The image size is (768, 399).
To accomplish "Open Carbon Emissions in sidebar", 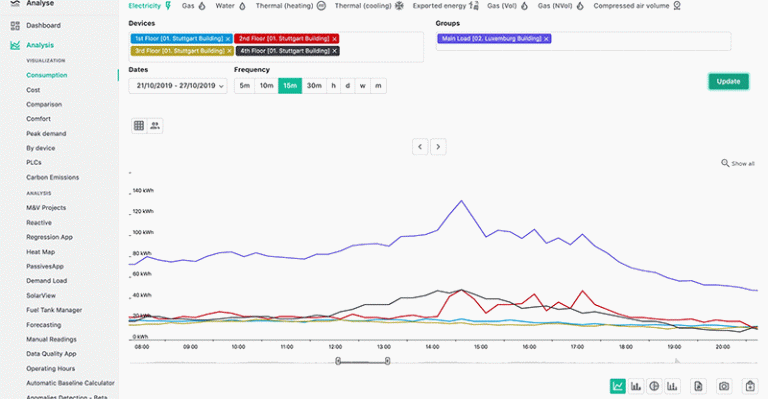I will (52, 177).
